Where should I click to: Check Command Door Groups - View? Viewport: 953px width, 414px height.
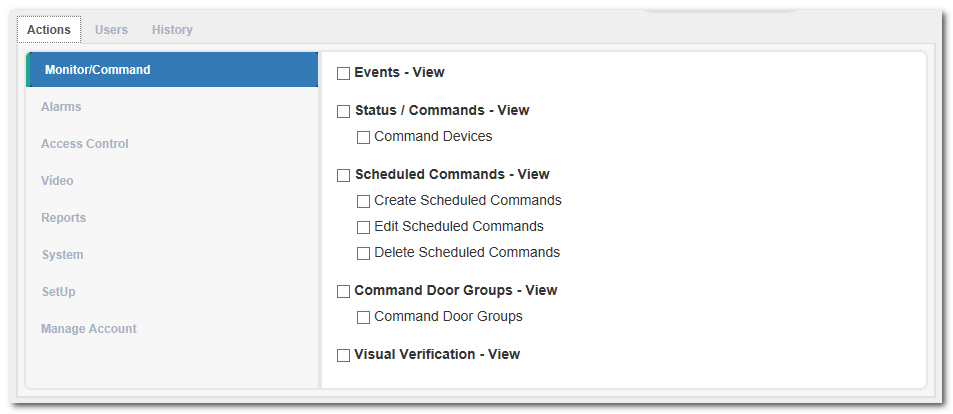(x=343, y=291)
